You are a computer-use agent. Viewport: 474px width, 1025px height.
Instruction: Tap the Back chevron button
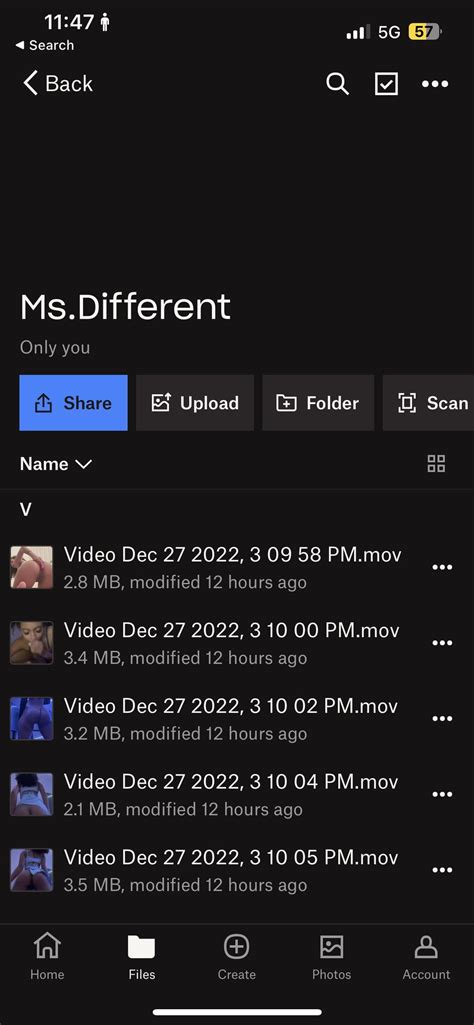[58, 84]
